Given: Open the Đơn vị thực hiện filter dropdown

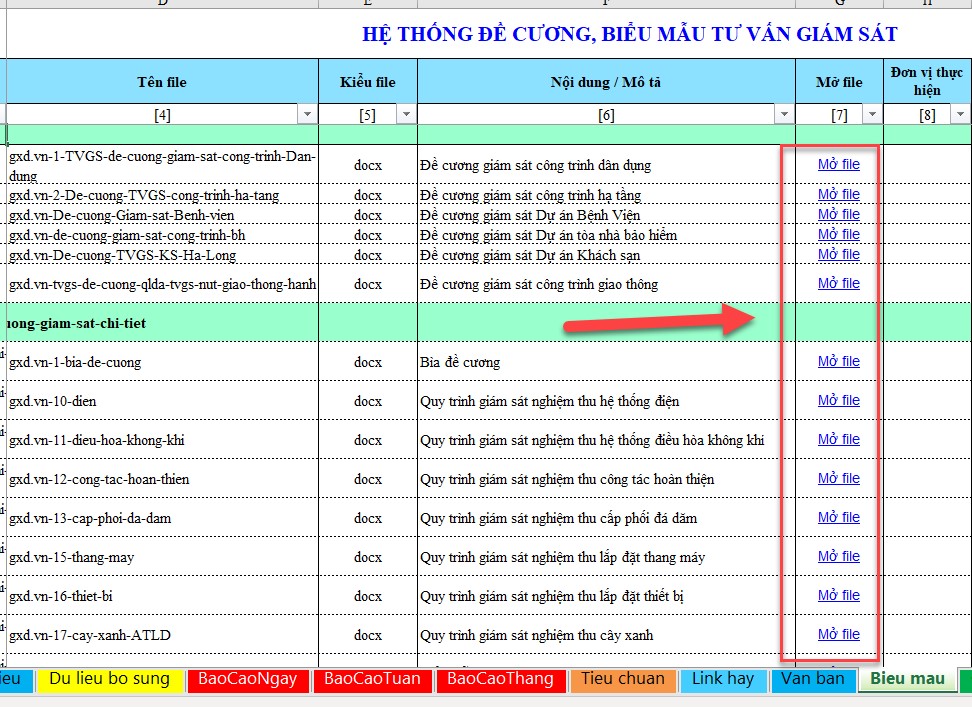Looking at the screenshot, I should pos(961,115).
